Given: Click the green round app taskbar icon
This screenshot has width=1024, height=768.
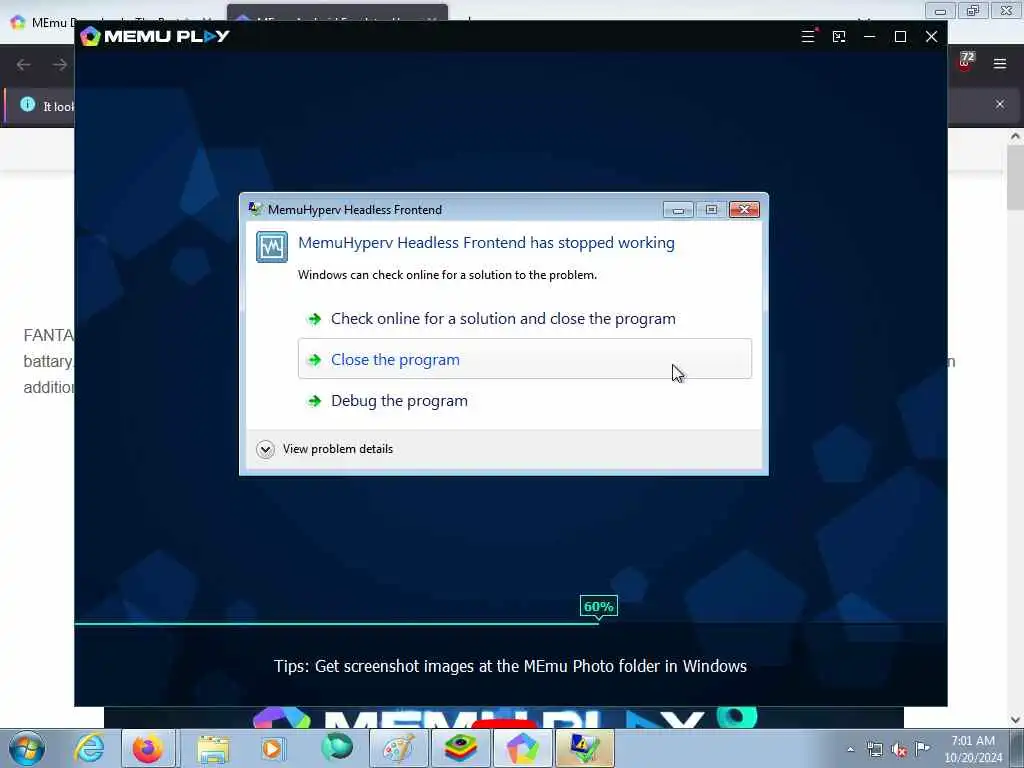Looking at the screenshot, I should coord(337,747).
